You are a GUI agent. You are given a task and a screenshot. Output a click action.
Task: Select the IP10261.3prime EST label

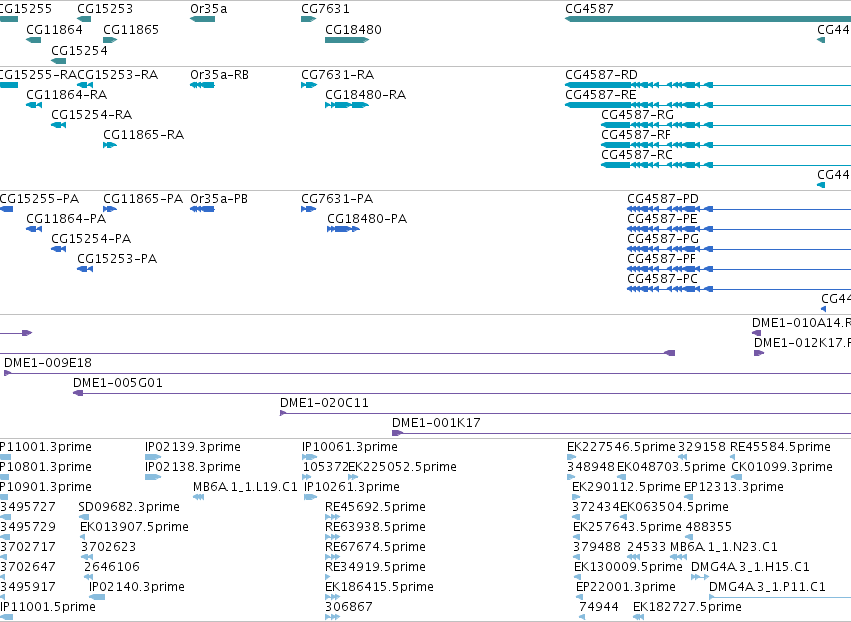coord(352,487)
